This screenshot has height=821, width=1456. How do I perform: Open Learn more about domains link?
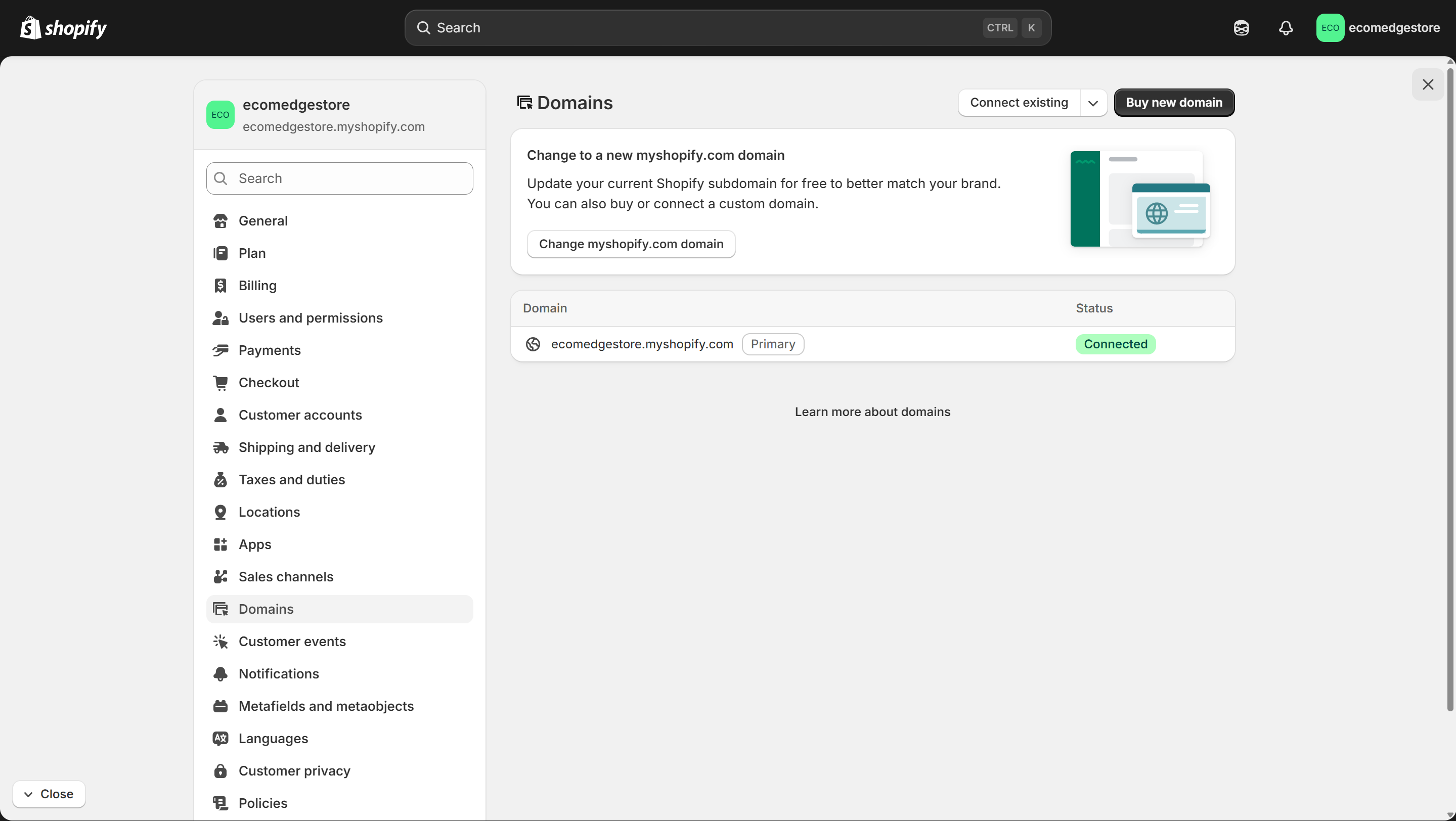pos(872,412)
